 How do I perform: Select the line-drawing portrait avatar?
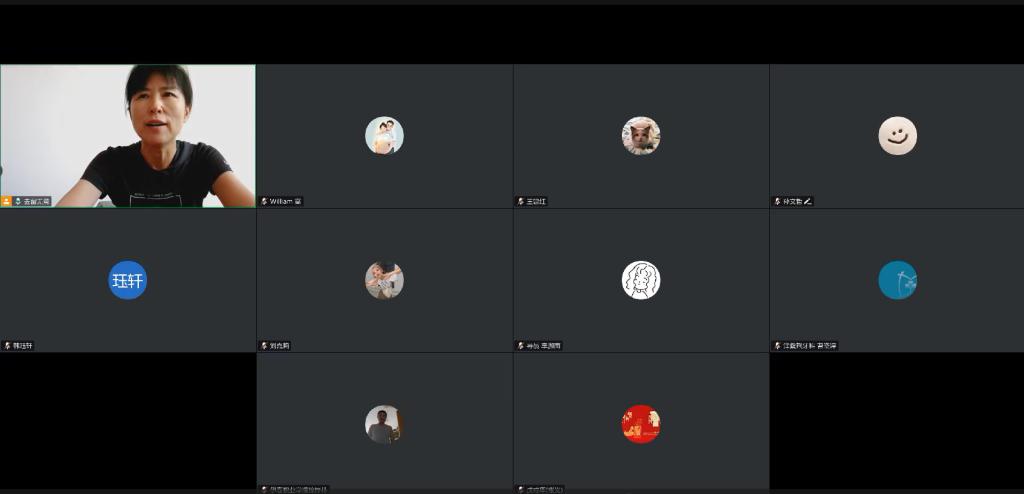[641, 280]
